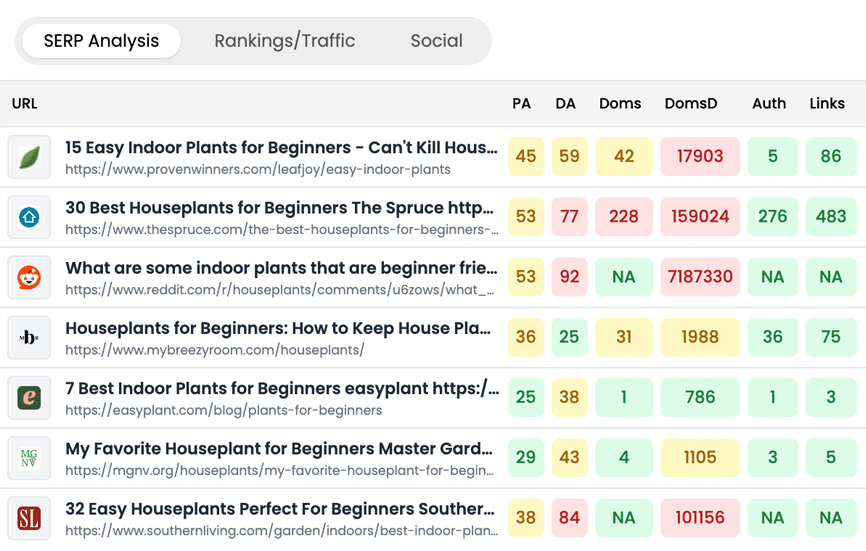
Task: Click Doms value 228
Action: pyautogui.click(x=624, y=217)
